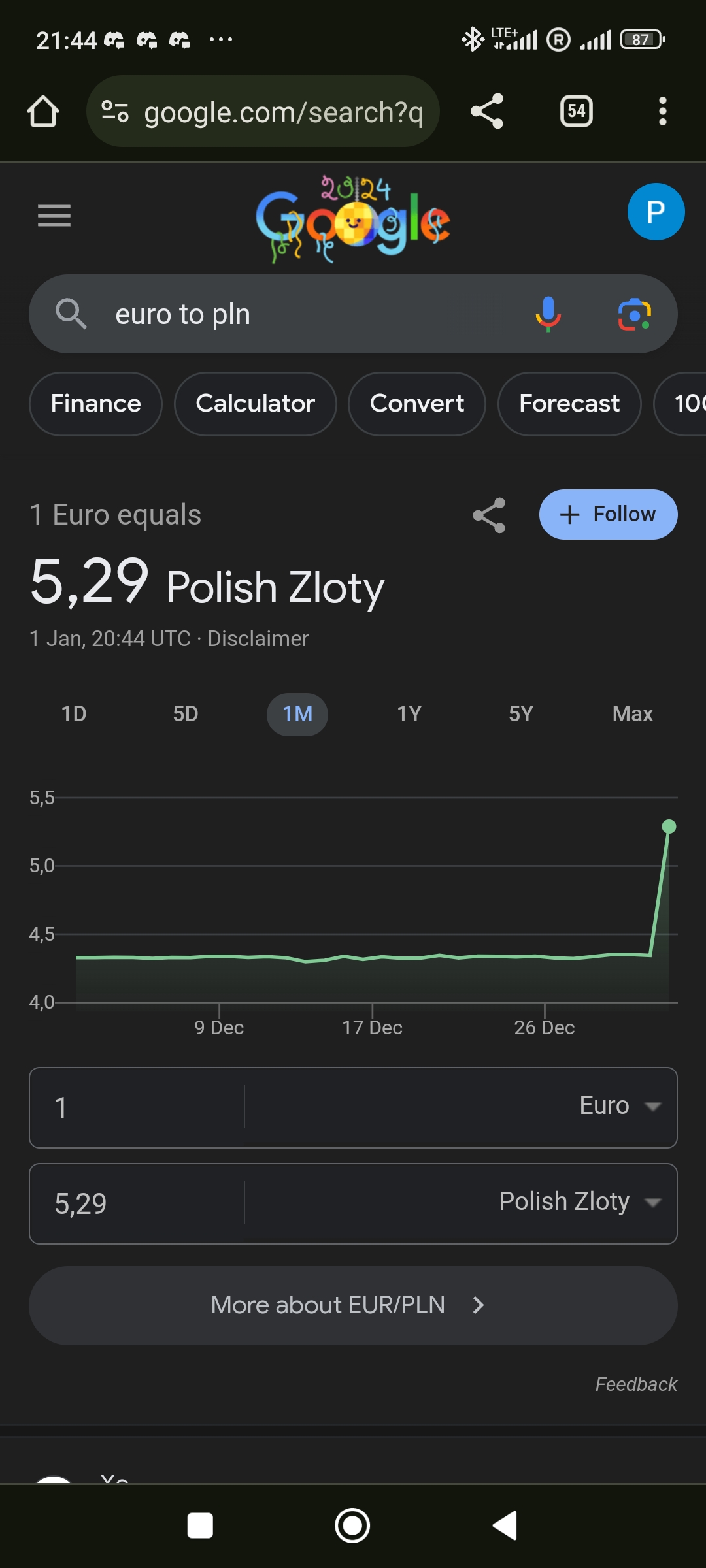Tap the microphone voice search icon
This screenshot has height=1568, width=706.
pos(548,314)
